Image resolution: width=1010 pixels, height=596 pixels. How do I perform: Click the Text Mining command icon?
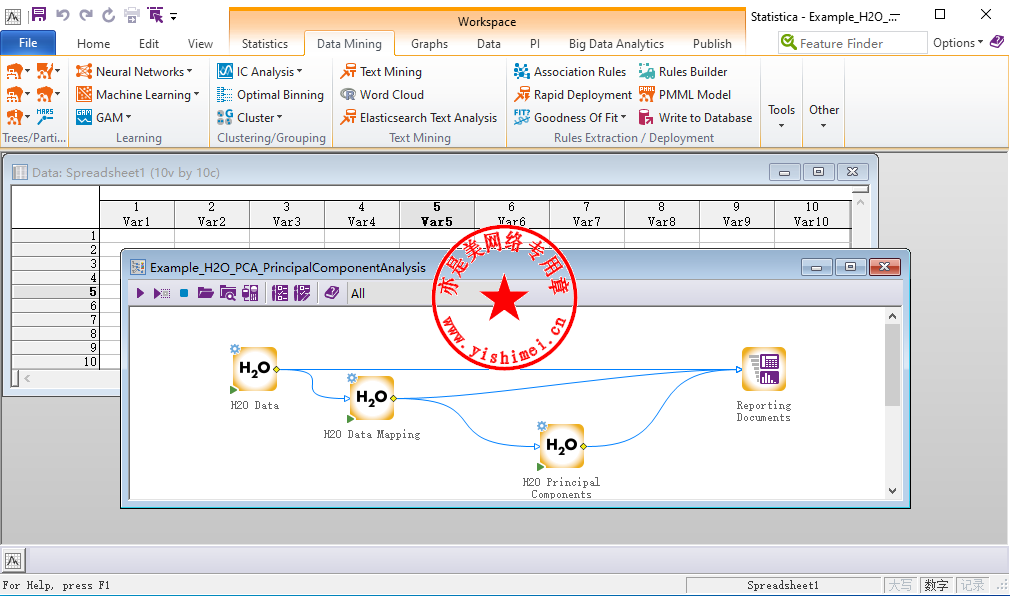coord(348,72)
